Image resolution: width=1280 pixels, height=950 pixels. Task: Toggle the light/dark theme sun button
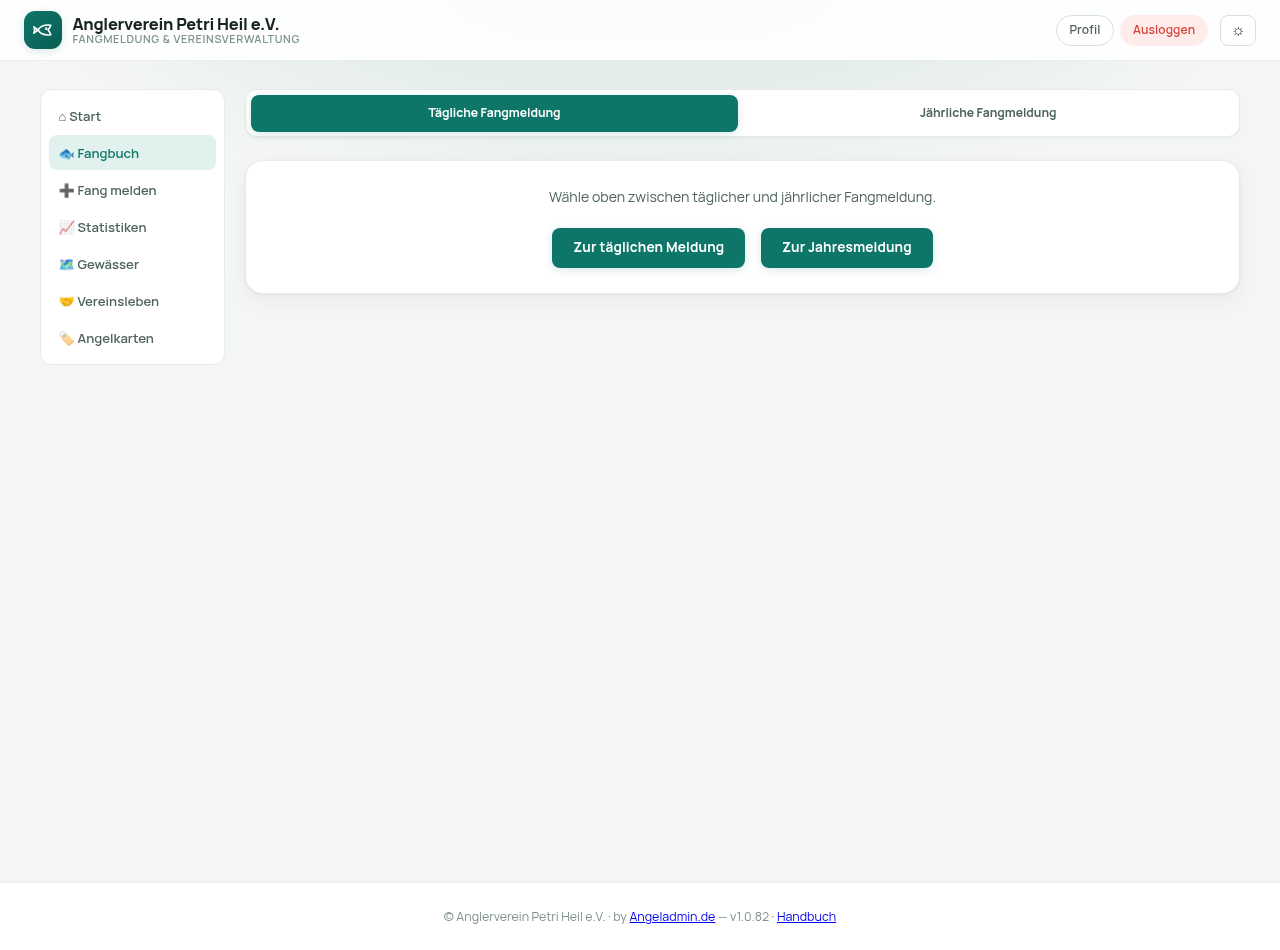point(1238,30)
